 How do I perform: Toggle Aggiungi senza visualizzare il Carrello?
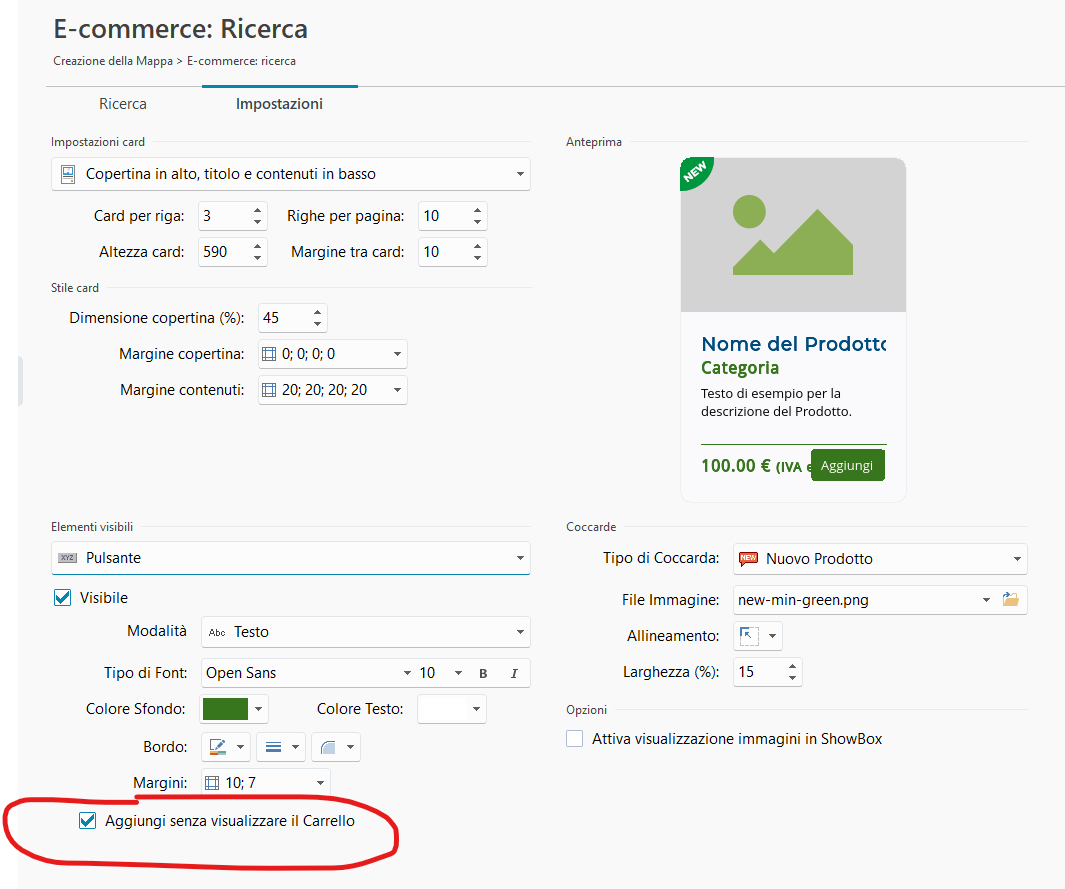88,821
